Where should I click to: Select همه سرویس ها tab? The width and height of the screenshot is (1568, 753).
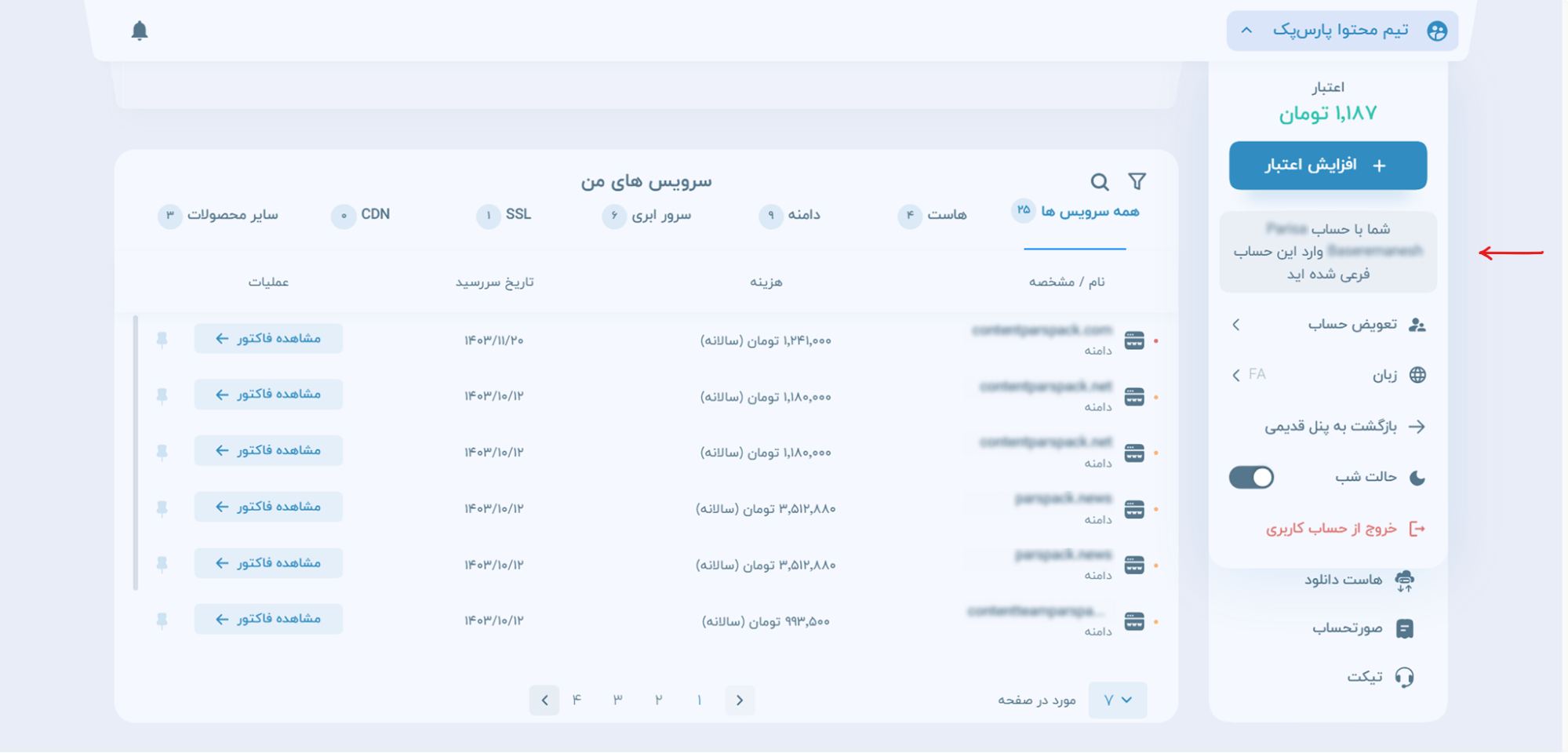click(1075, 212)
